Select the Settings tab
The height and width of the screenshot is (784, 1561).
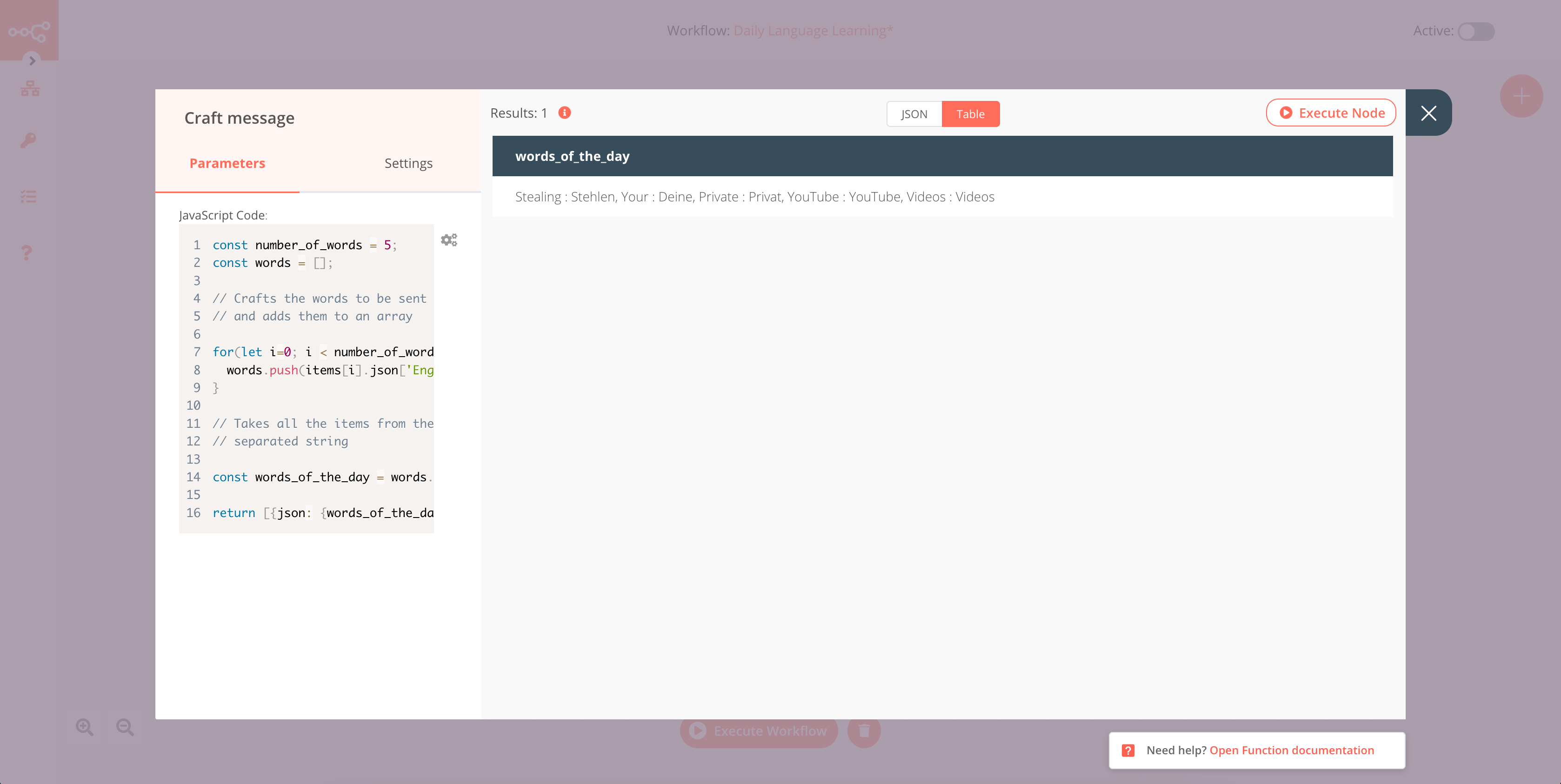click(409, 163)
